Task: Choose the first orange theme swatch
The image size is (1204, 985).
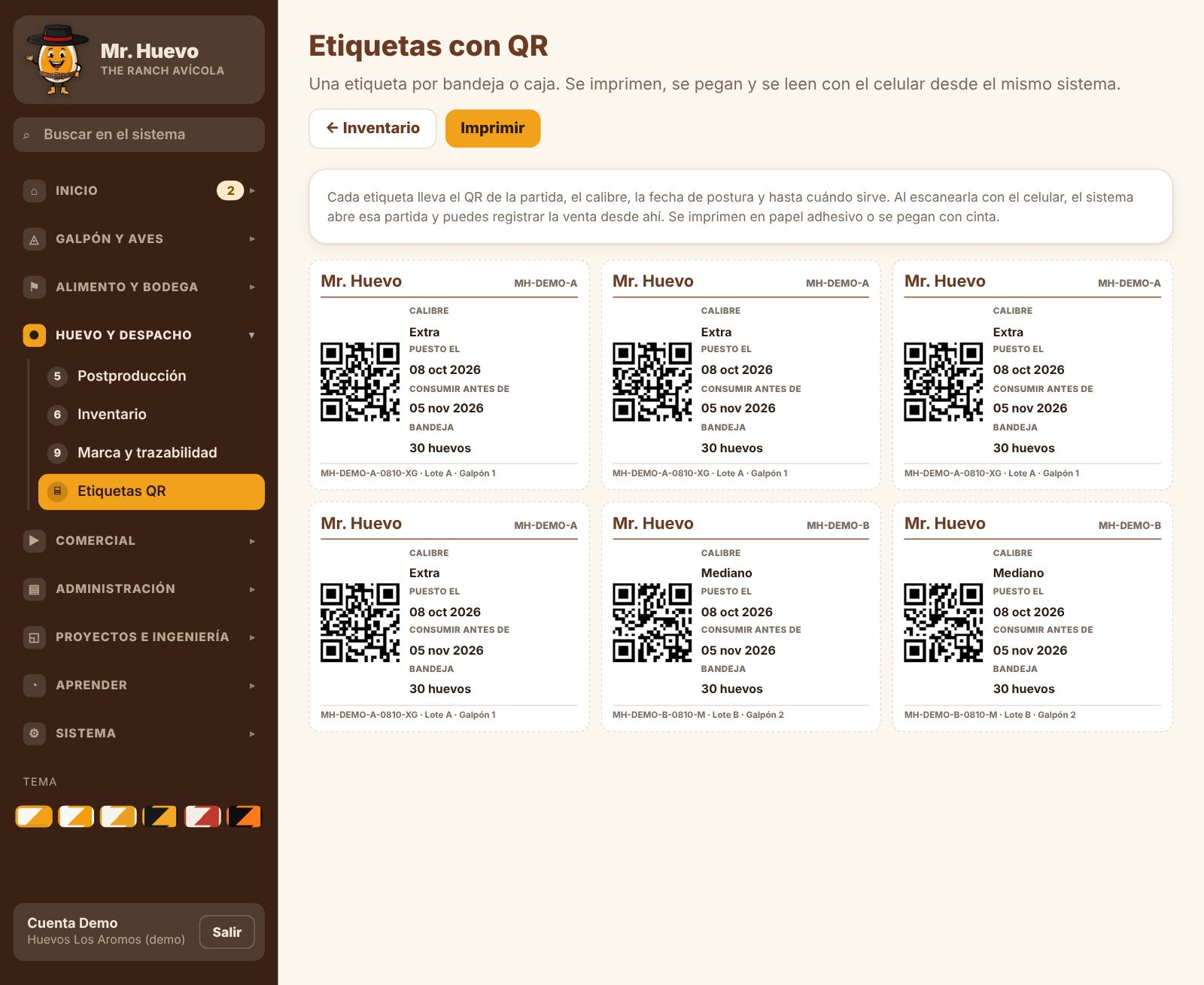Action: [34, 816]
